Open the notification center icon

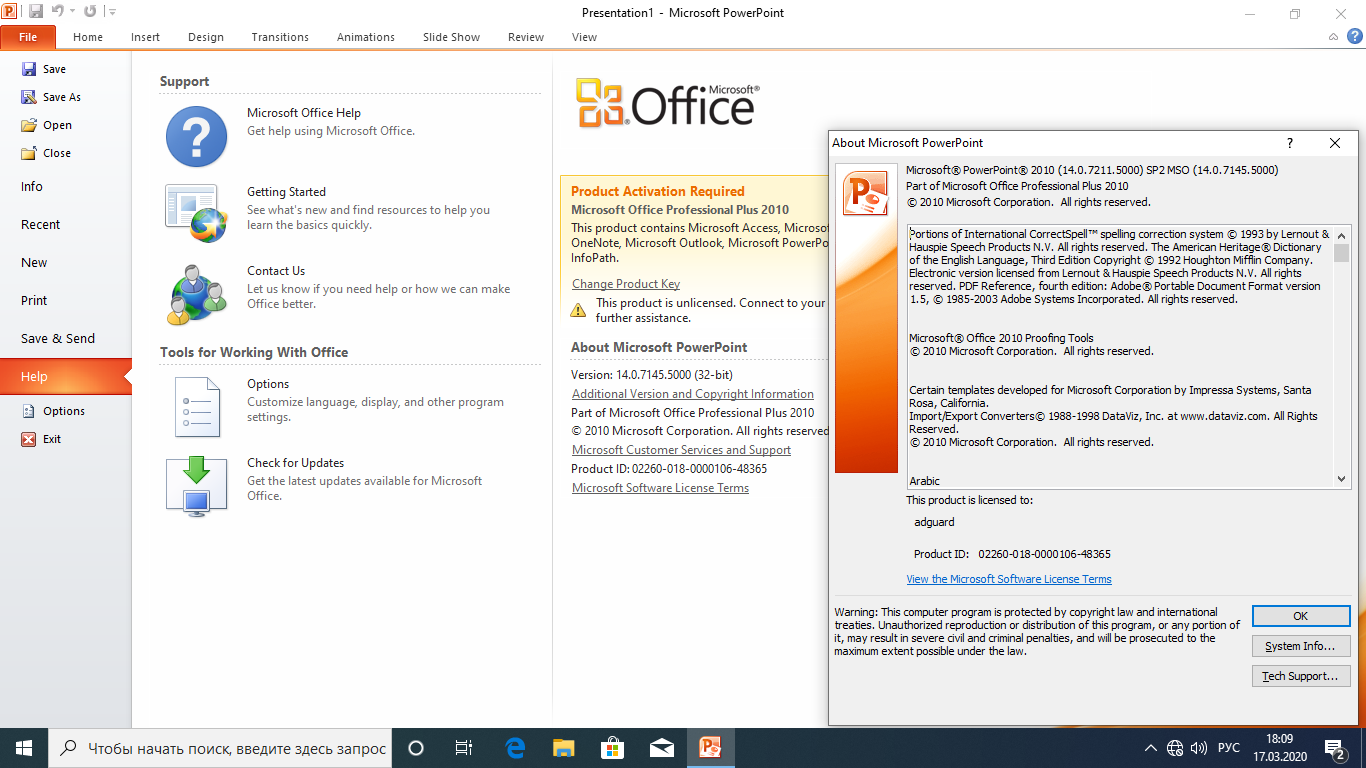click(x=1334, y=748)
